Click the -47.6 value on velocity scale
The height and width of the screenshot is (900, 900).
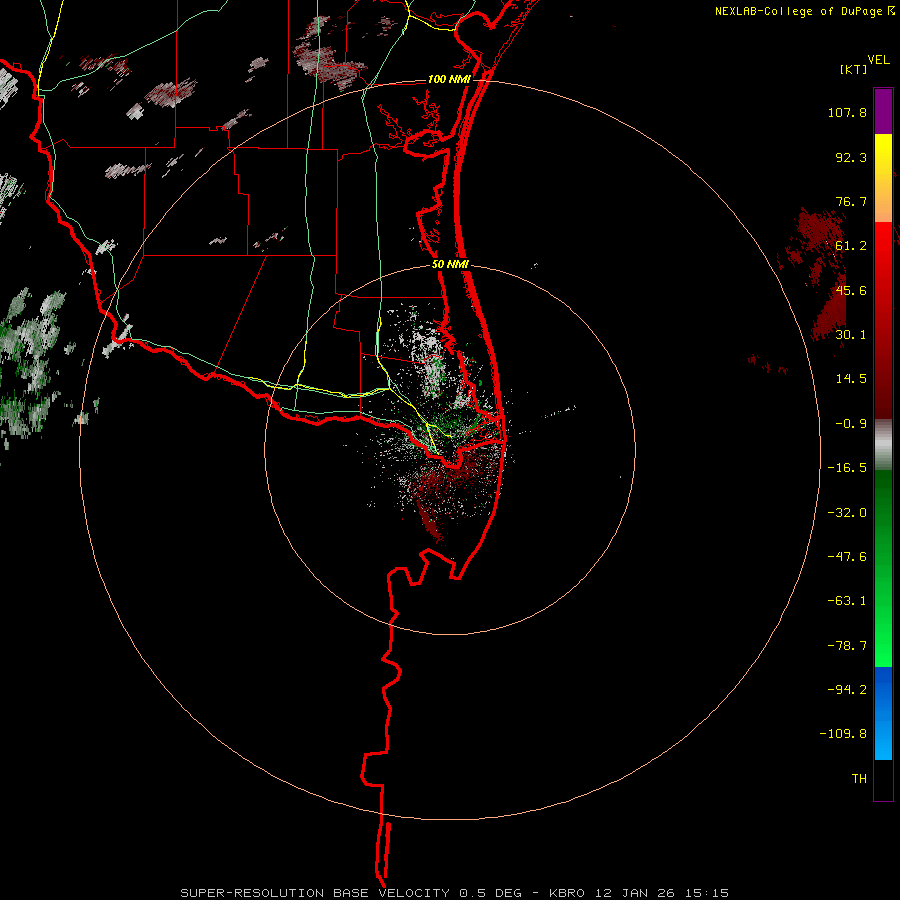click(x=847, y=557)
